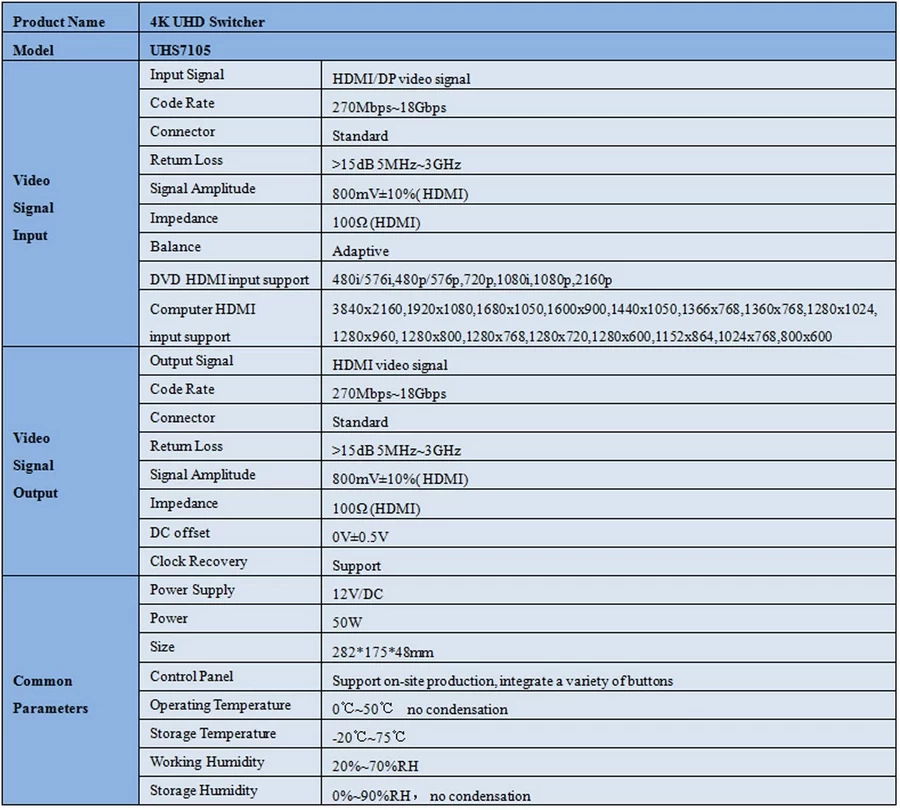This screenshot has width=900, height=810.
Task: Click the '0V±0.5V' value
Action: pyautogui.click(x=360, y=537)
